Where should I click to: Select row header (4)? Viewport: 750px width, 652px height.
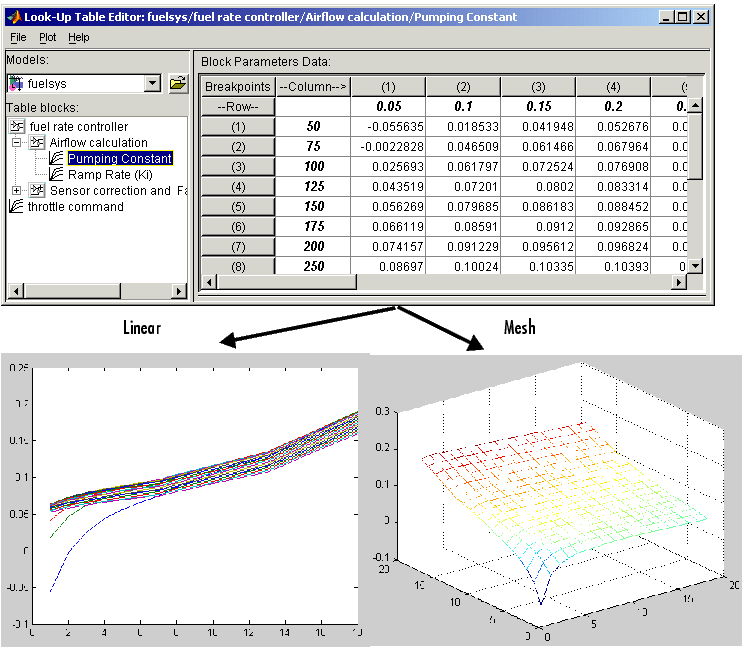coord(238,187)
